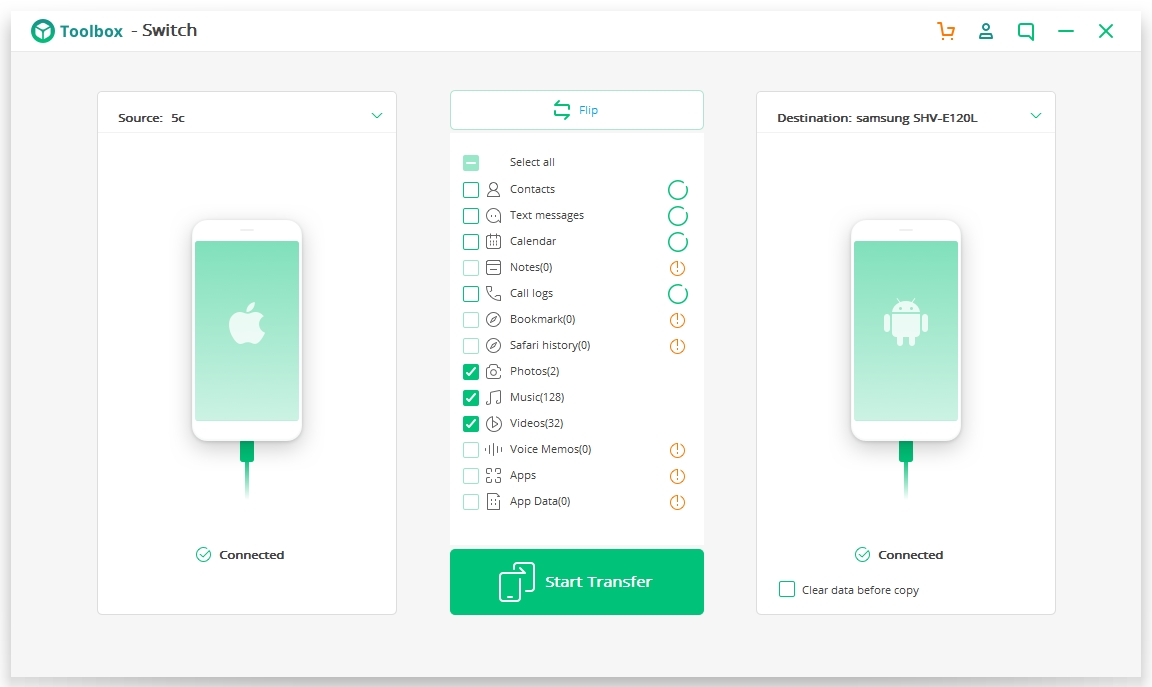1152x687 pixels.
Task: Click the warning icon beside Notes
Action: click(x=677, y=268)
